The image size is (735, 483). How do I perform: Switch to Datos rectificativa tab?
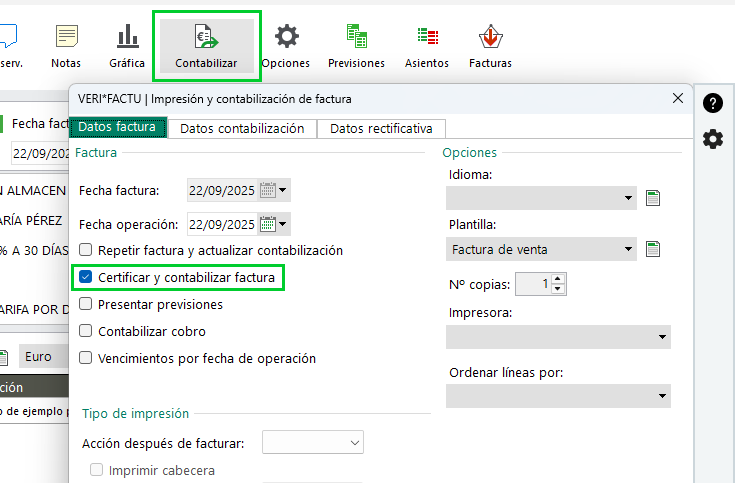tap(381, 128)
